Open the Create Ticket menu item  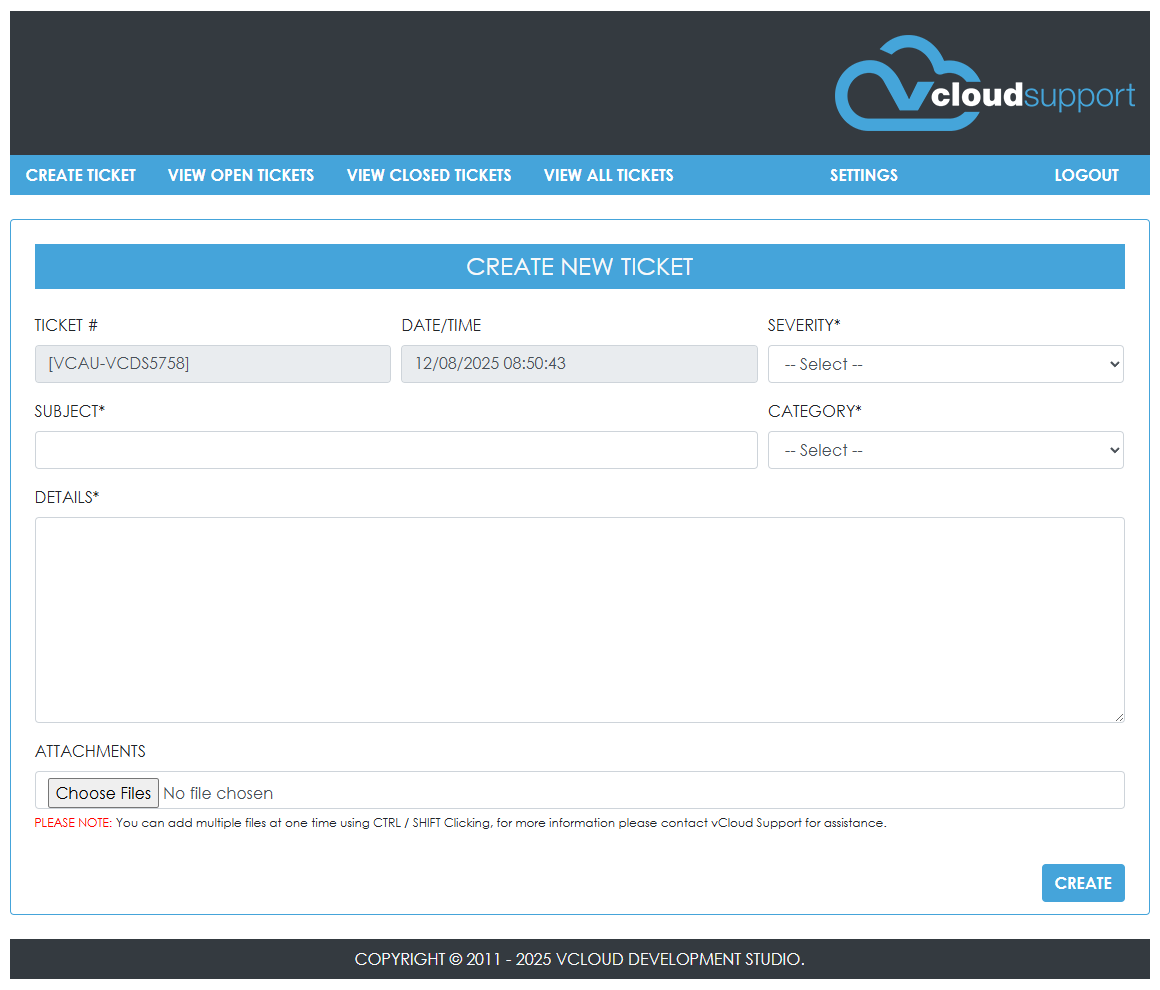81,175
